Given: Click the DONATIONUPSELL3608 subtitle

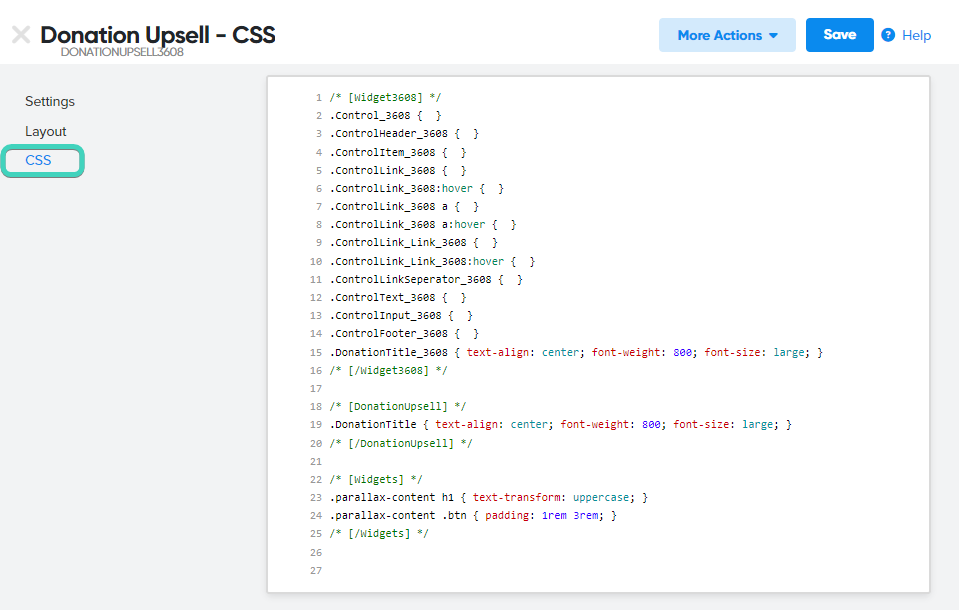Looking at the screenshot, I should click(x=122, y=52).
